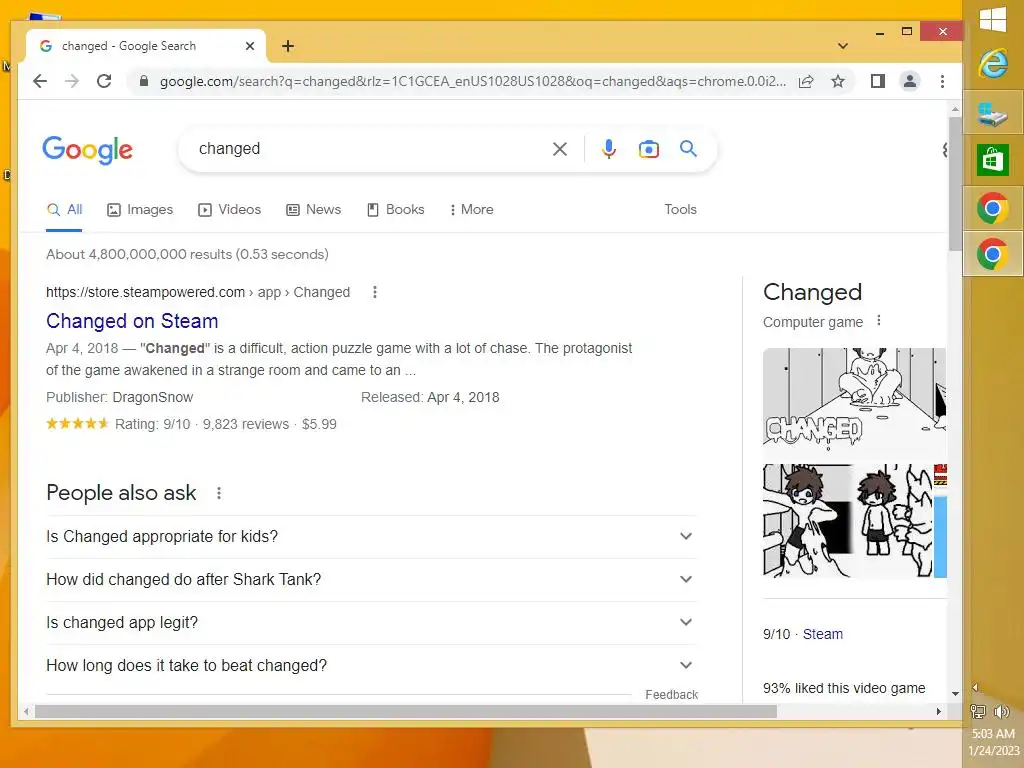Share this page using the share icon
1024x768 pixels.
click(806, 81)
